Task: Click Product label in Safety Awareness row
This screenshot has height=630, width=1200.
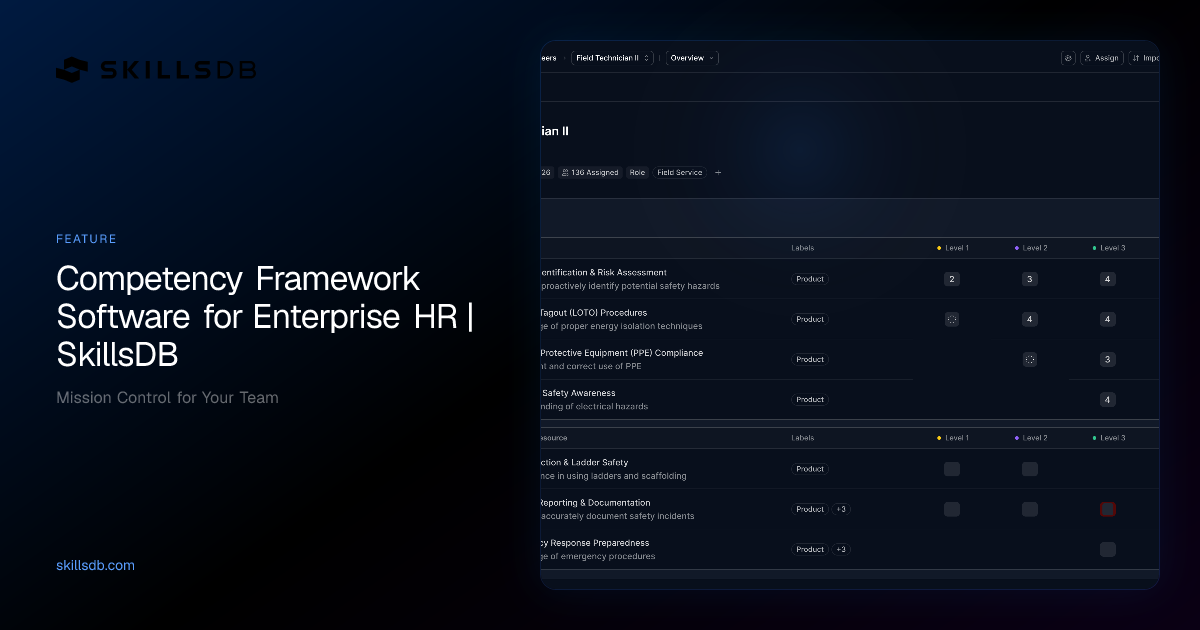Action: 810,399
